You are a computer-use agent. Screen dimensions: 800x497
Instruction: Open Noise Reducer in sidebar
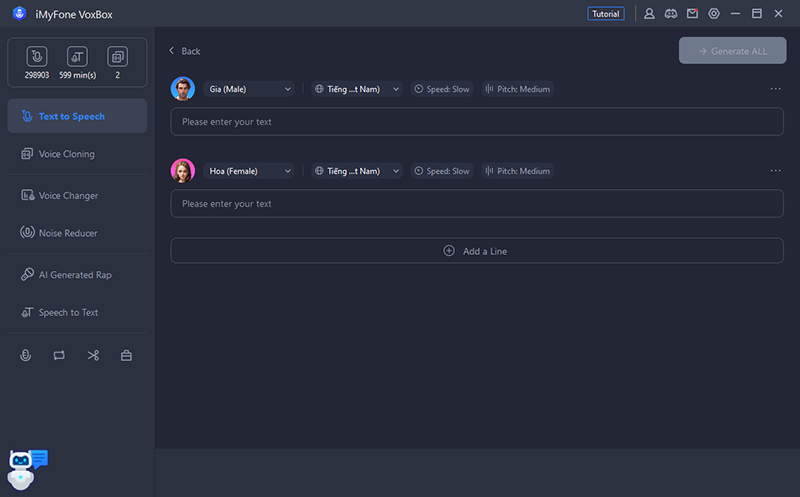77,233
